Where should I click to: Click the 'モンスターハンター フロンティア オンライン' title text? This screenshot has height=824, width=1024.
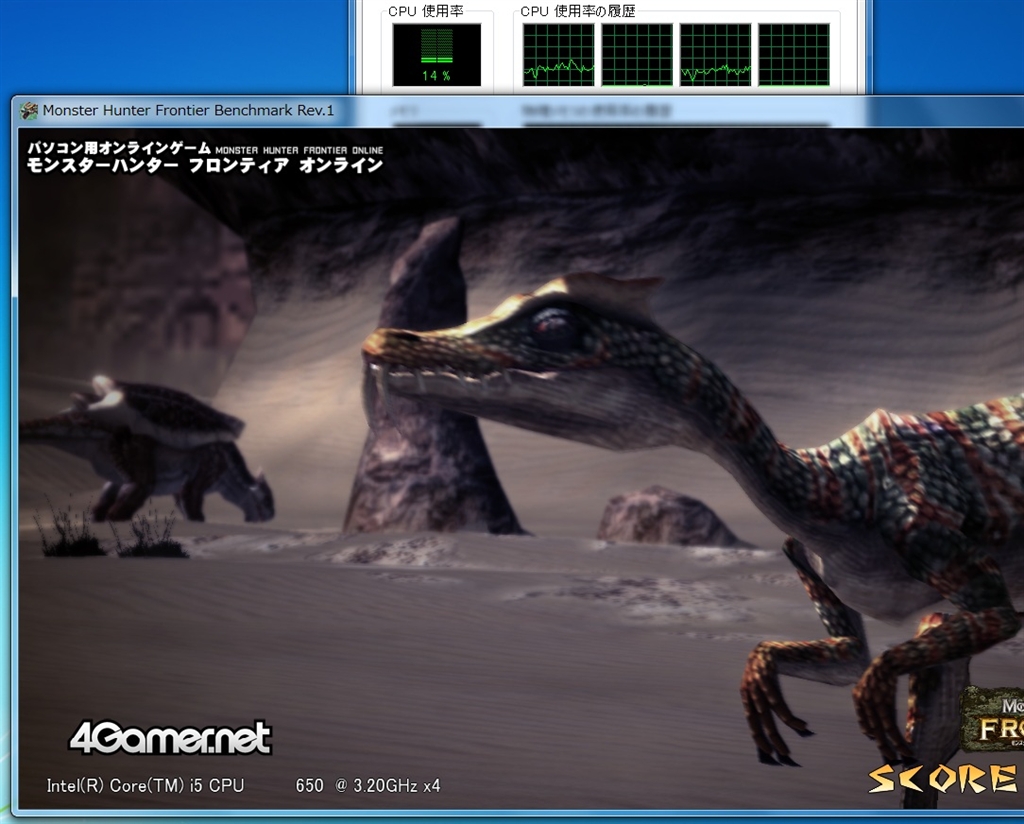click(204, 166)
